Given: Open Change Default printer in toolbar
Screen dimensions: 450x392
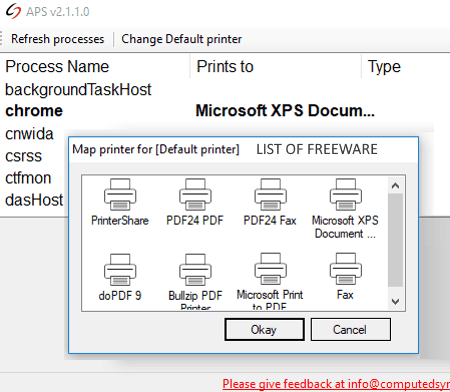Looking at the screenshot, I should click(181, 39).
